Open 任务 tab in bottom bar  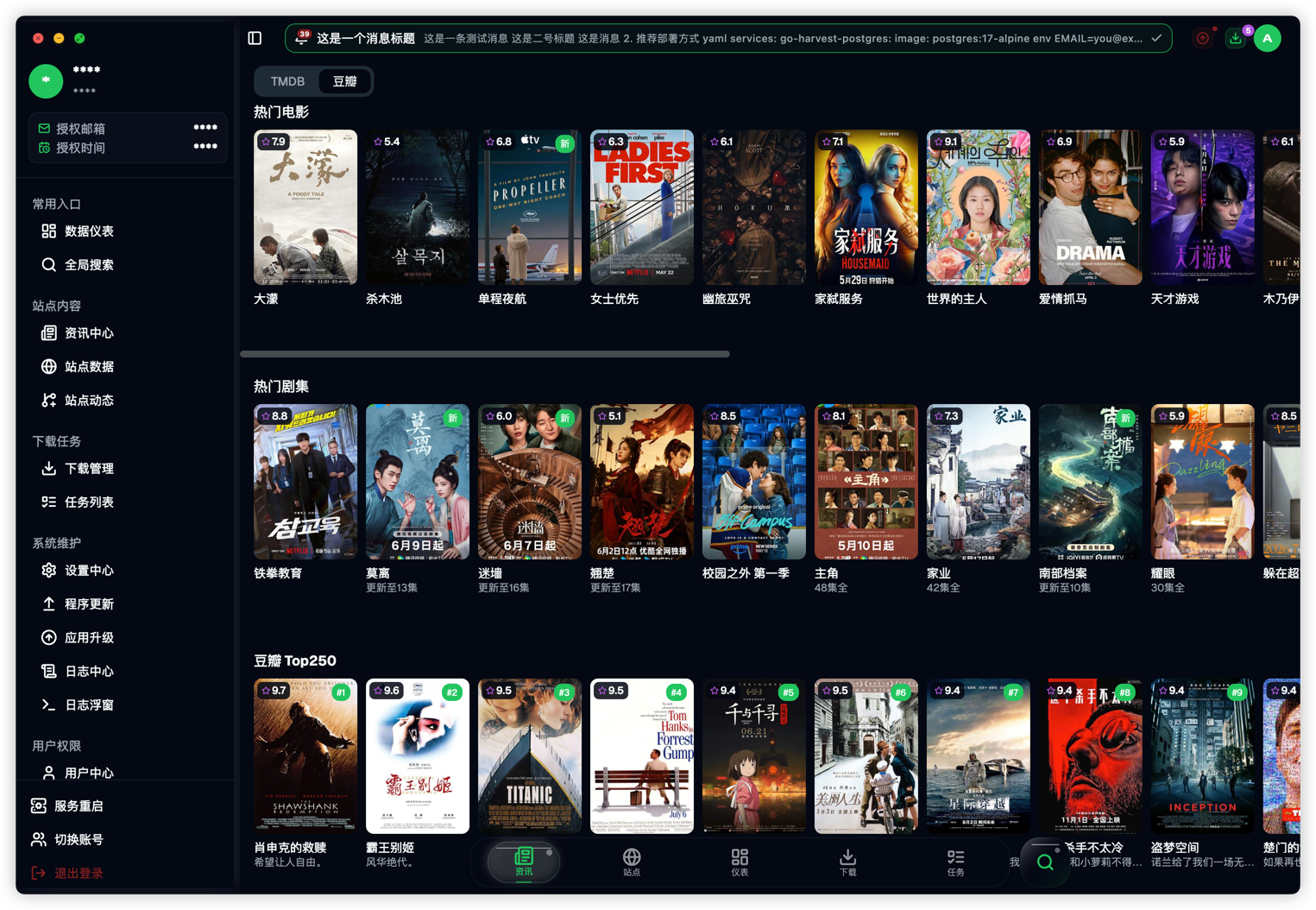pos(955,862)
